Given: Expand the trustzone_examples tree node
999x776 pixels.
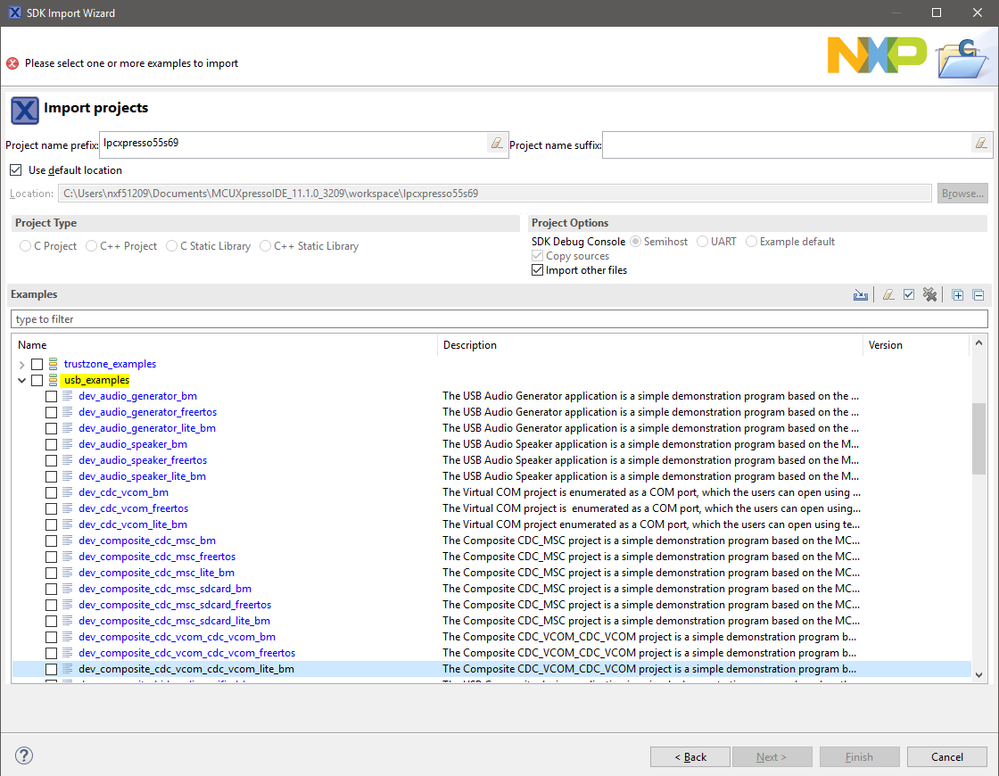Looking at the screenshot, I should pos(22,364).
